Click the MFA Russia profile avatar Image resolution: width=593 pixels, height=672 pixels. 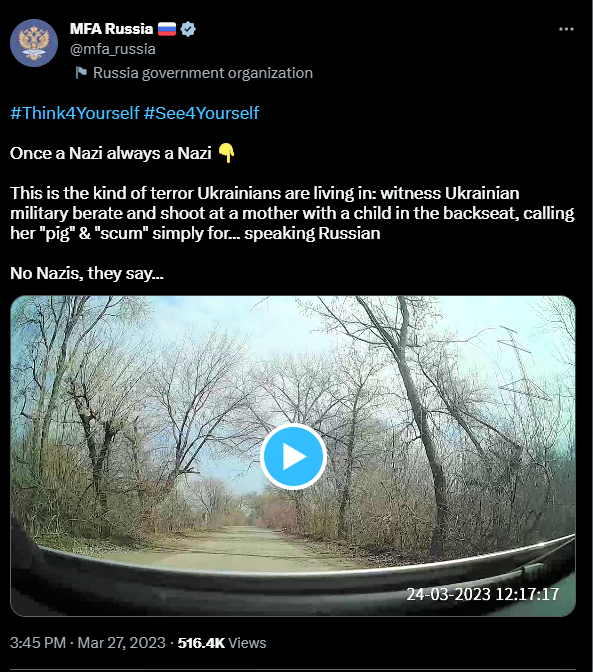coord(34,43)
